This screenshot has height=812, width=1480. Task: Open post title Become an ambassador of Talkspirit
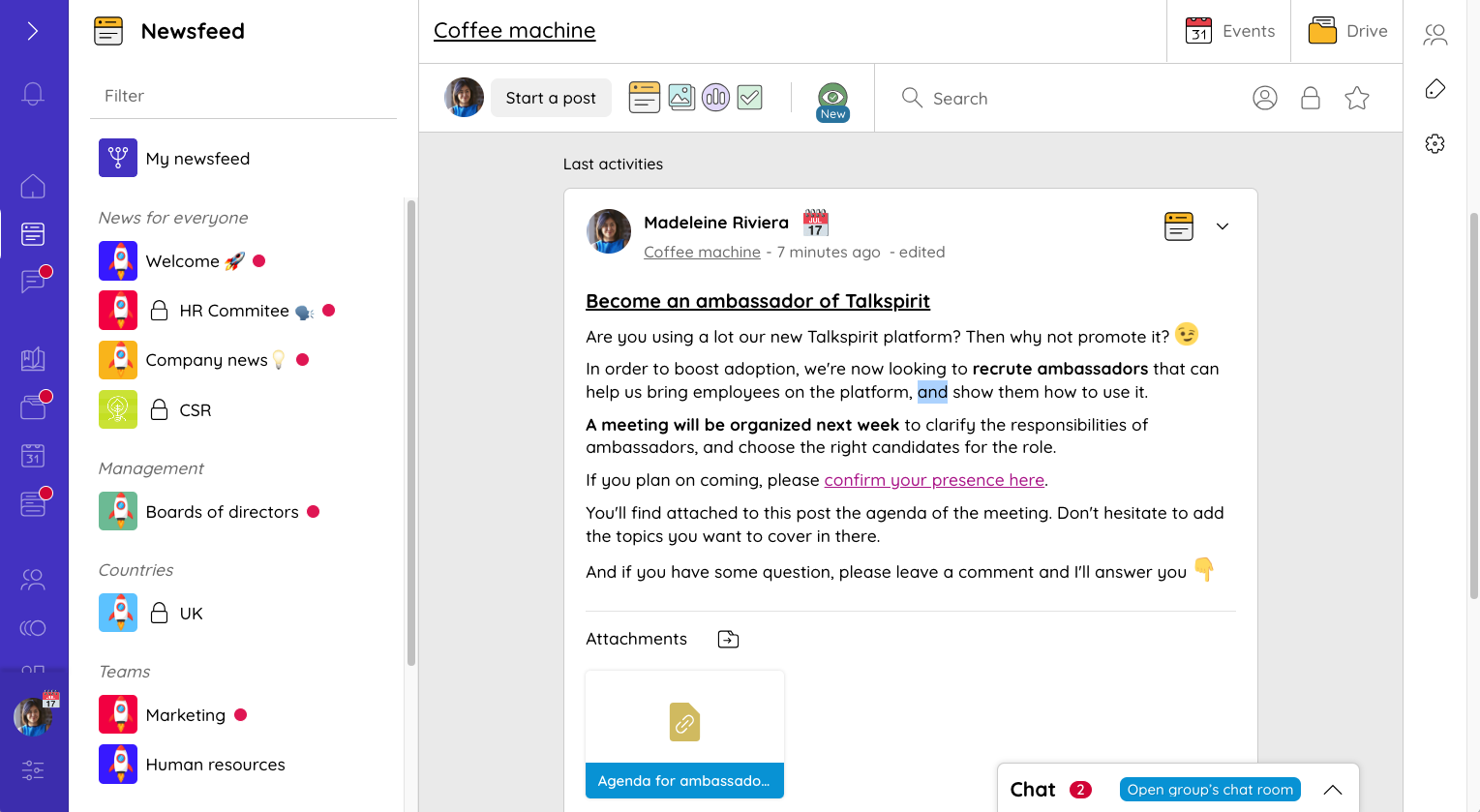point(758,301)
